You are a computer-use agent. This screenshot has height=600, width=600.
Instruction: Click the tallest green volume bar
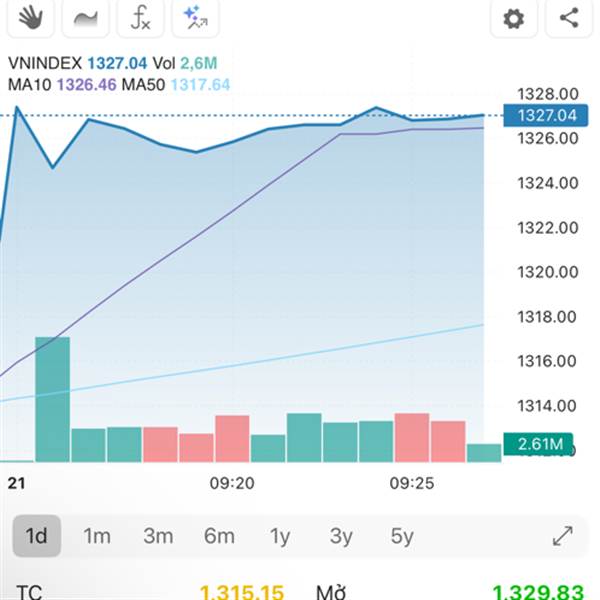[x=53, y=398]
